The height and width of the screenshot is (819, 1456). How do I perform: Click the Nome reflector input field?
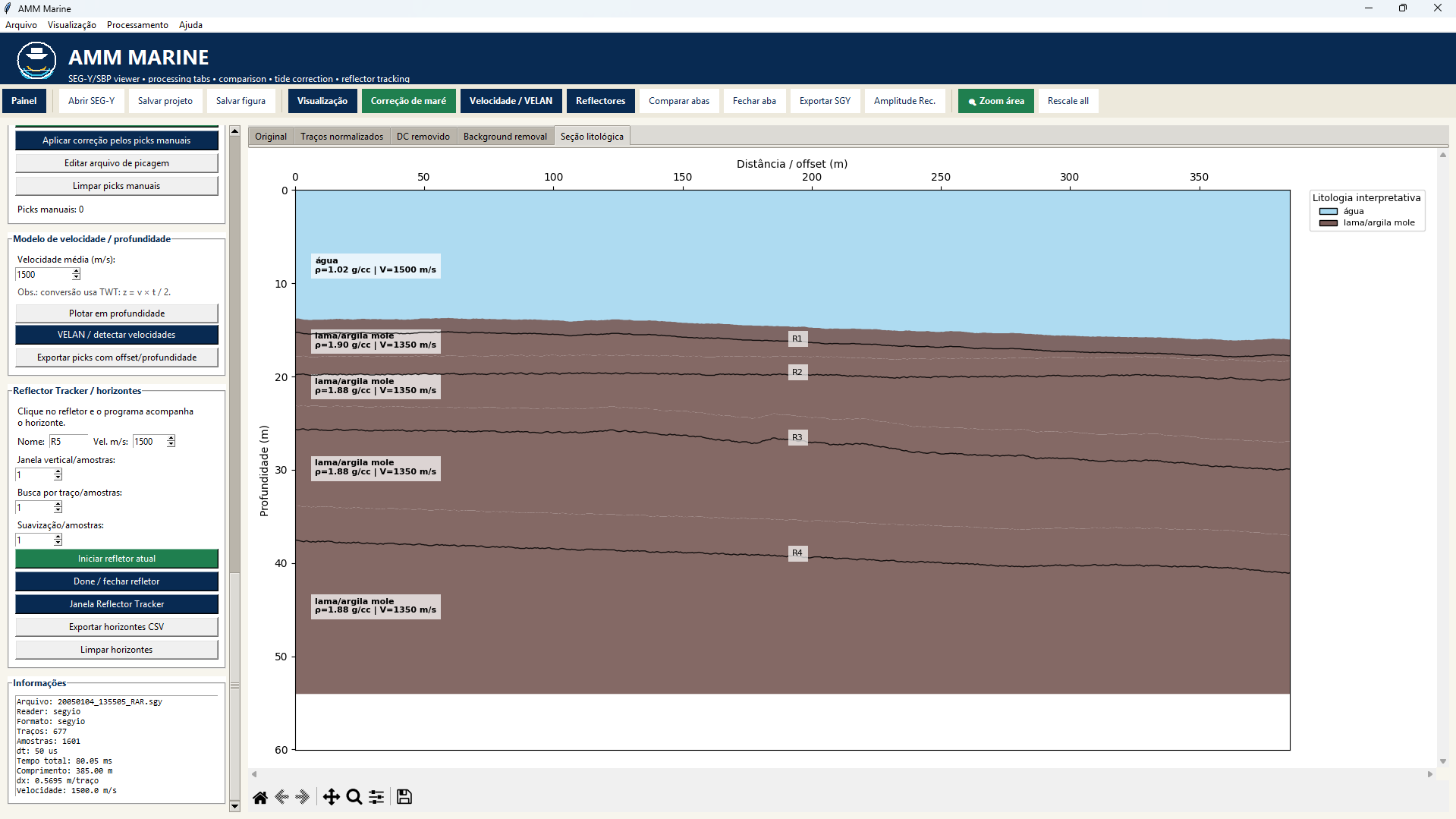coord(68,442)
